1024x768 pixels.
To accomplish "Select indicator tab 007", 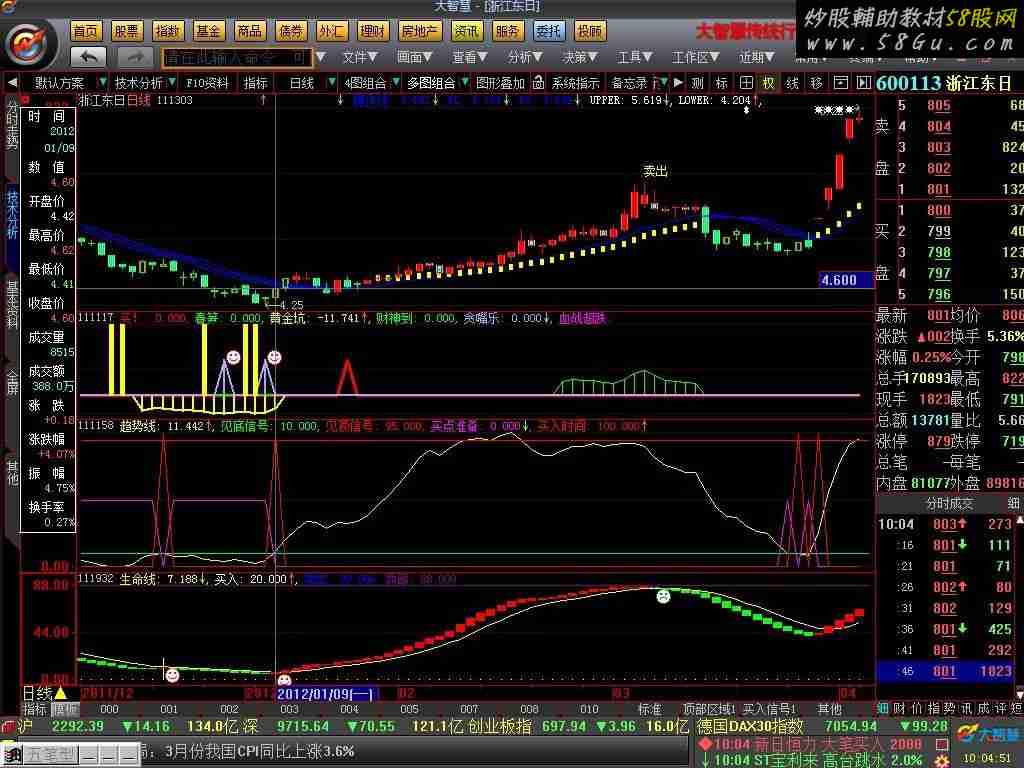I will 470,709.
